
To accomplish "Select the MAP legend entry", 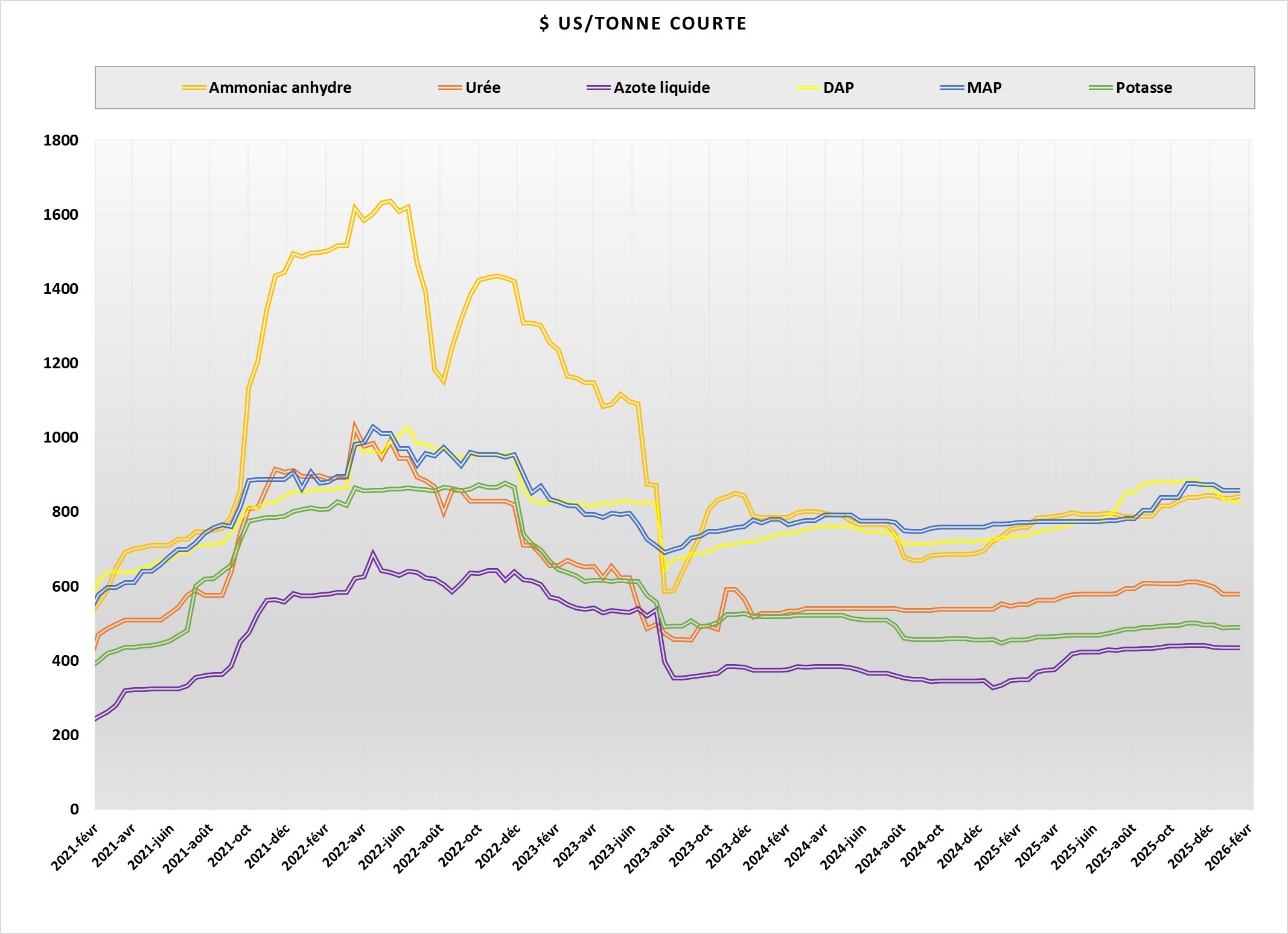I will point(984,88).
